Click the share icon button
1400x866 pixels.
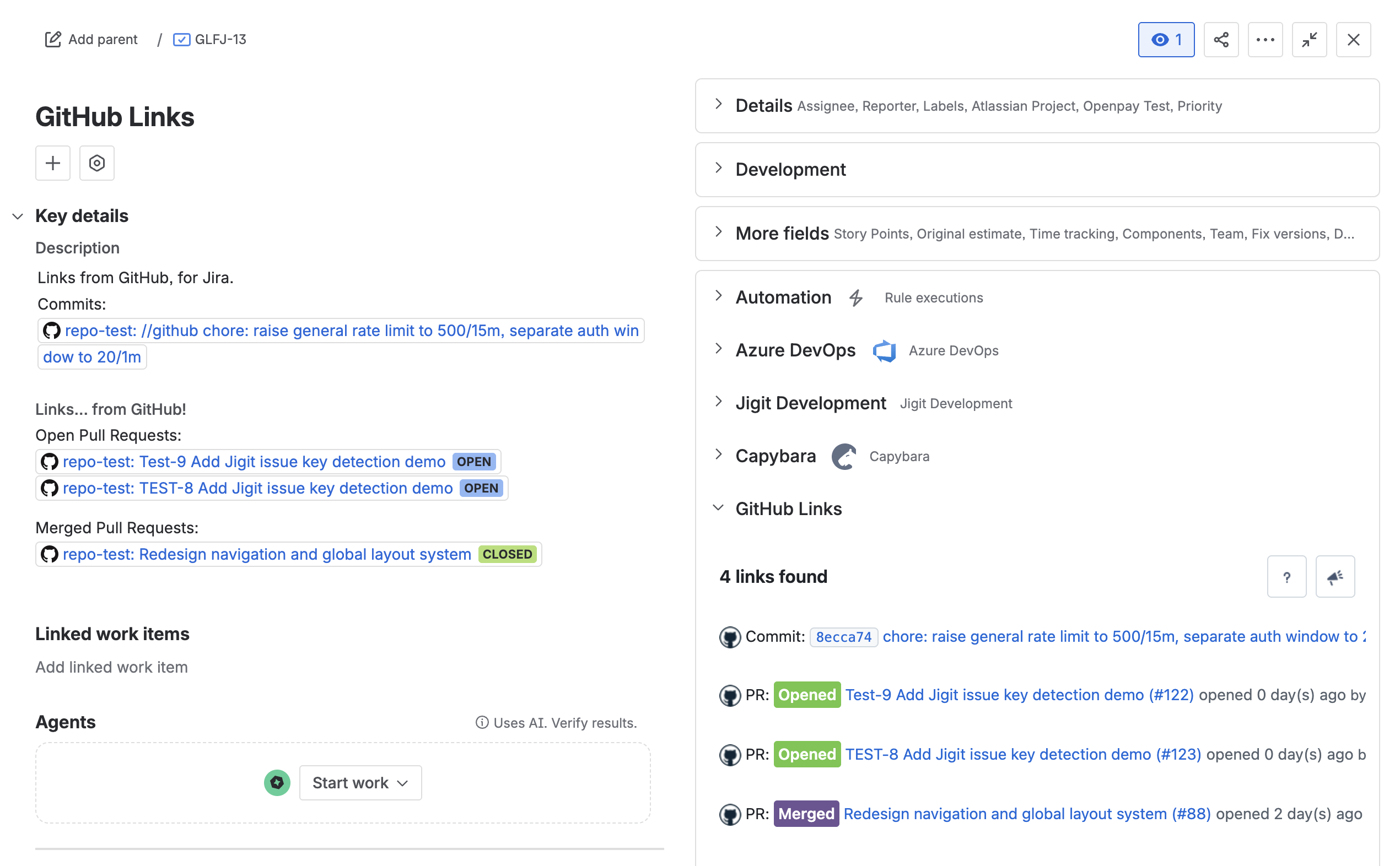[x=1221, y=40]
